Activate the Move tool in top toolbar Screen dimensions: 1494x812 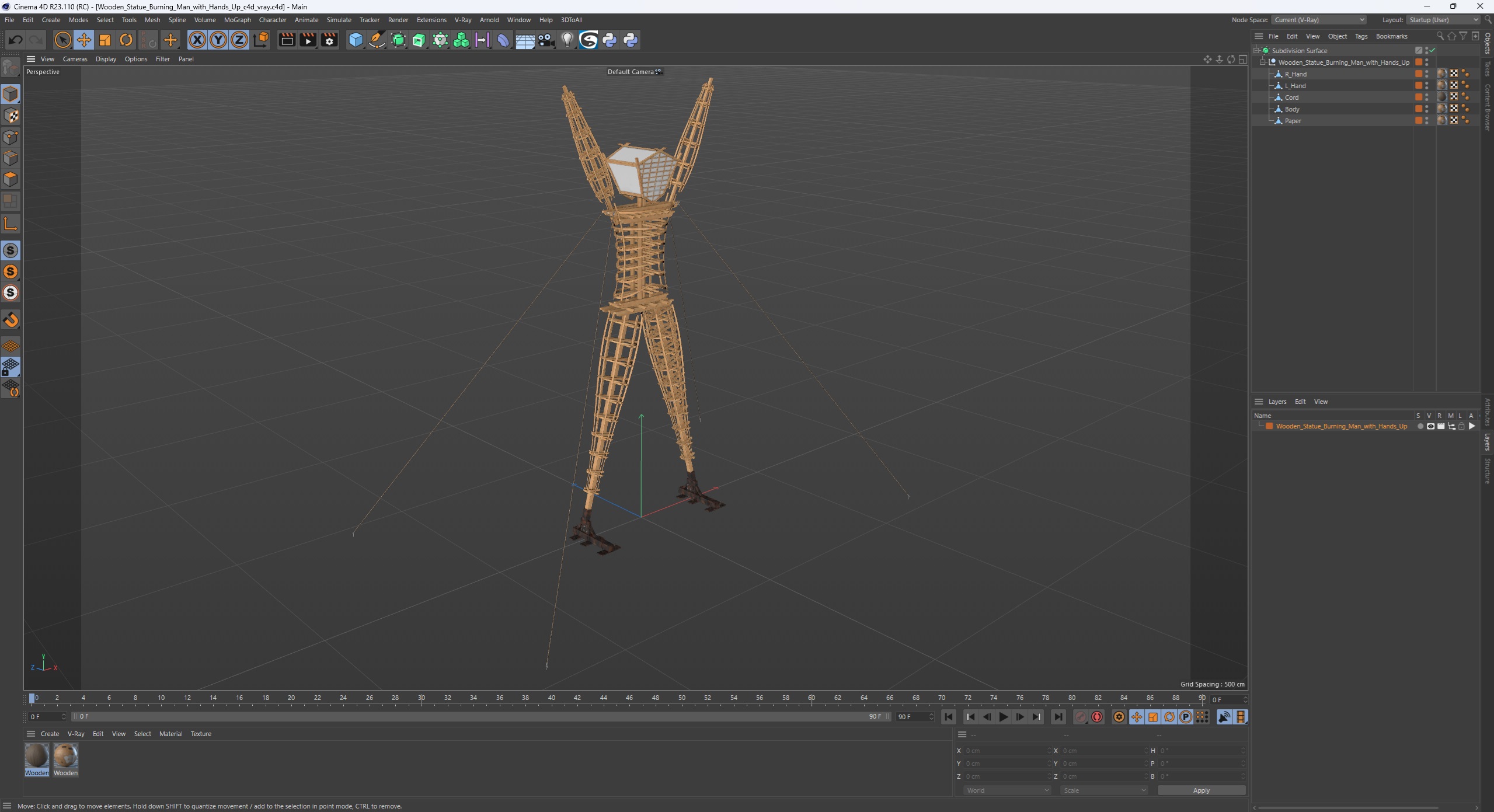coord(83,40)
